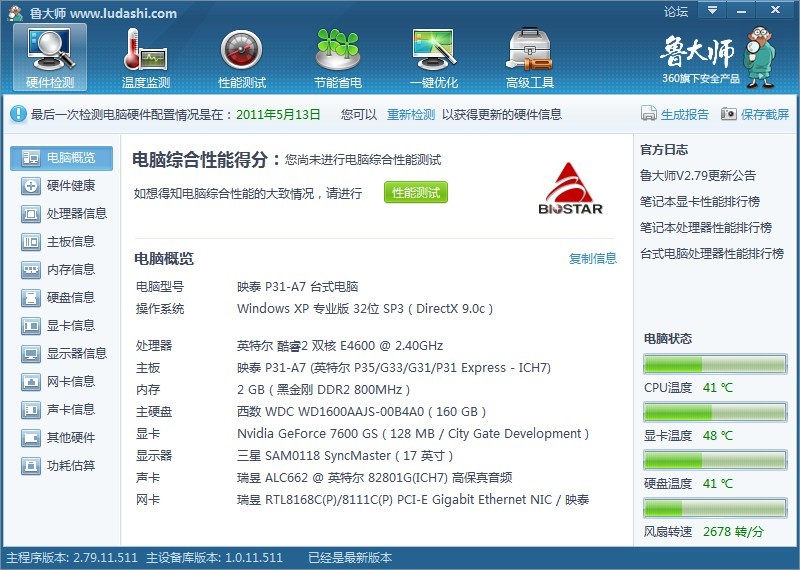
Task: Click the 显卡温度 progress bar
Action: 715,412
